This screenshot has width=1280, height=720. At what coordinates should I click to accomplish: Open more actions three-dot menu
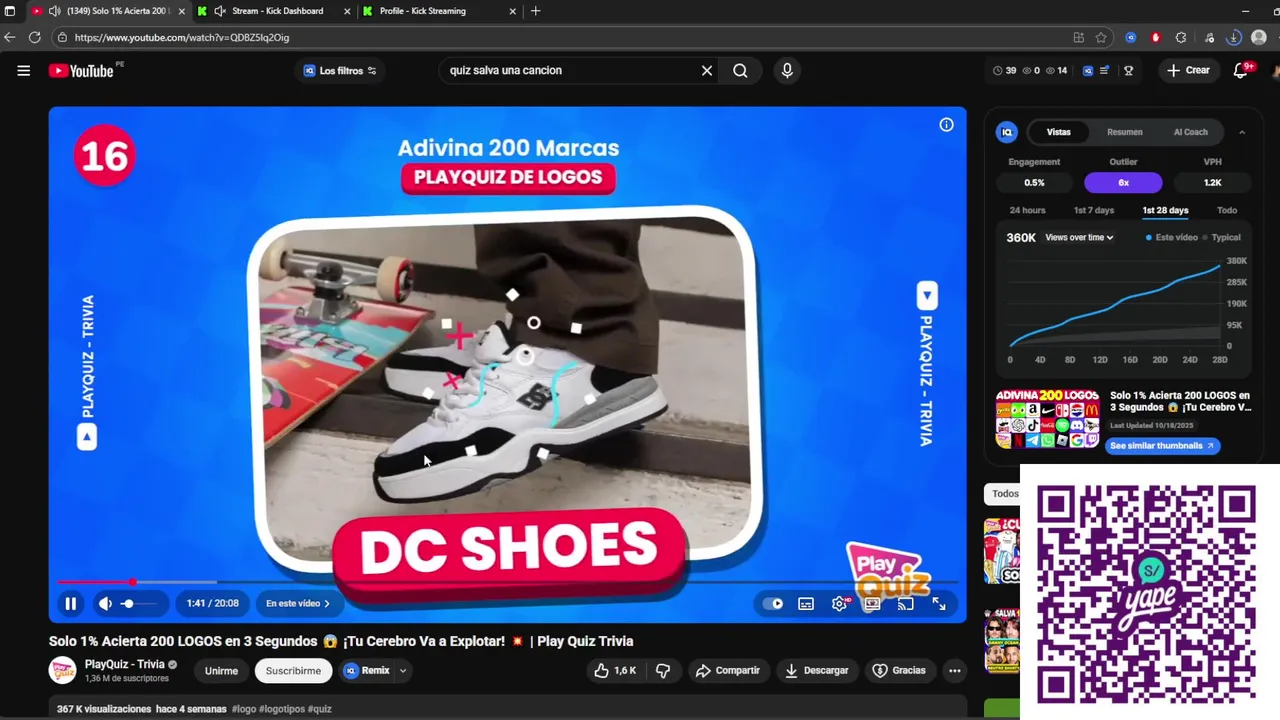click(x=955, y=671)
